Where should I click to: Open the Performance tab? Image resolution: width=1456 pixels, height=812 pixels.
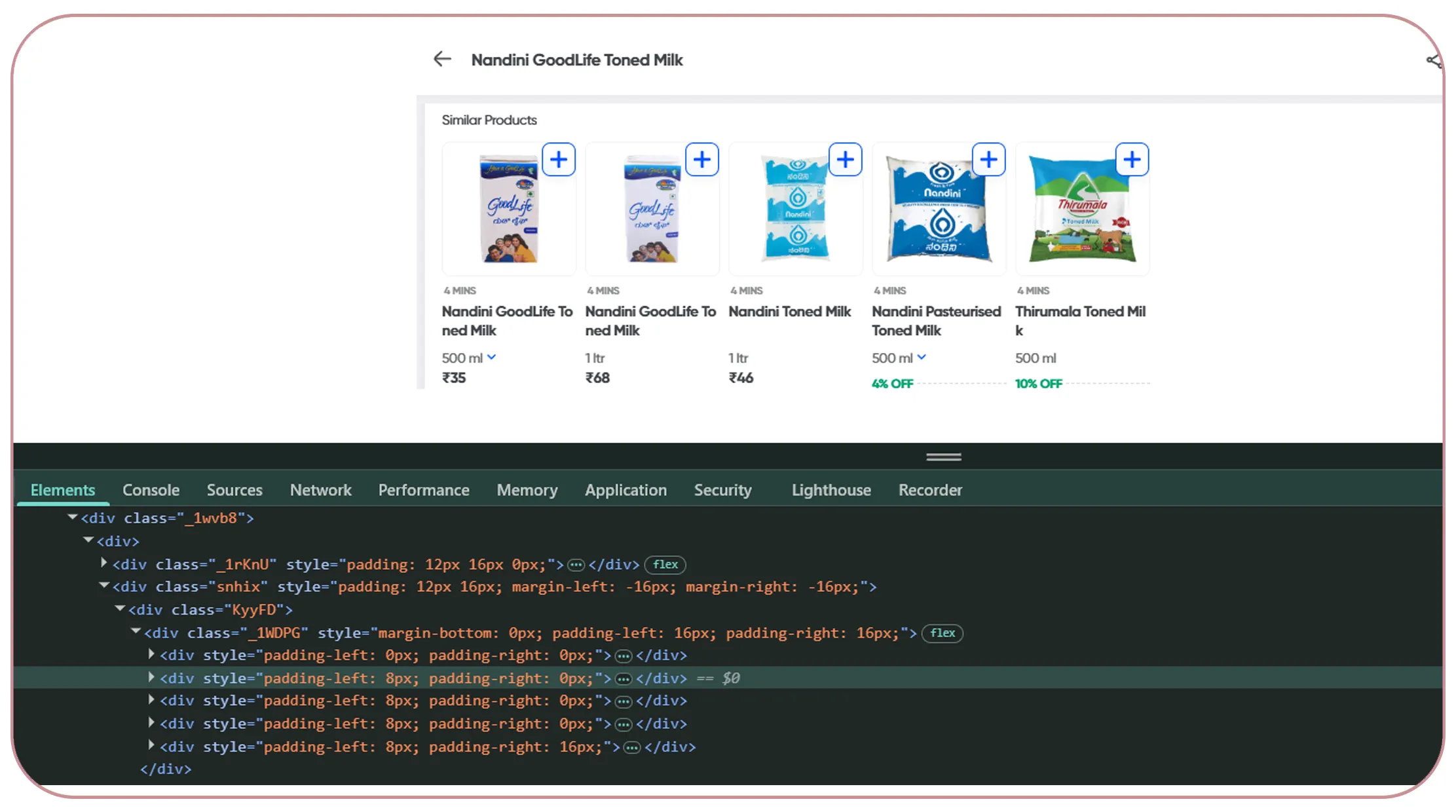(x=424, y=490)
